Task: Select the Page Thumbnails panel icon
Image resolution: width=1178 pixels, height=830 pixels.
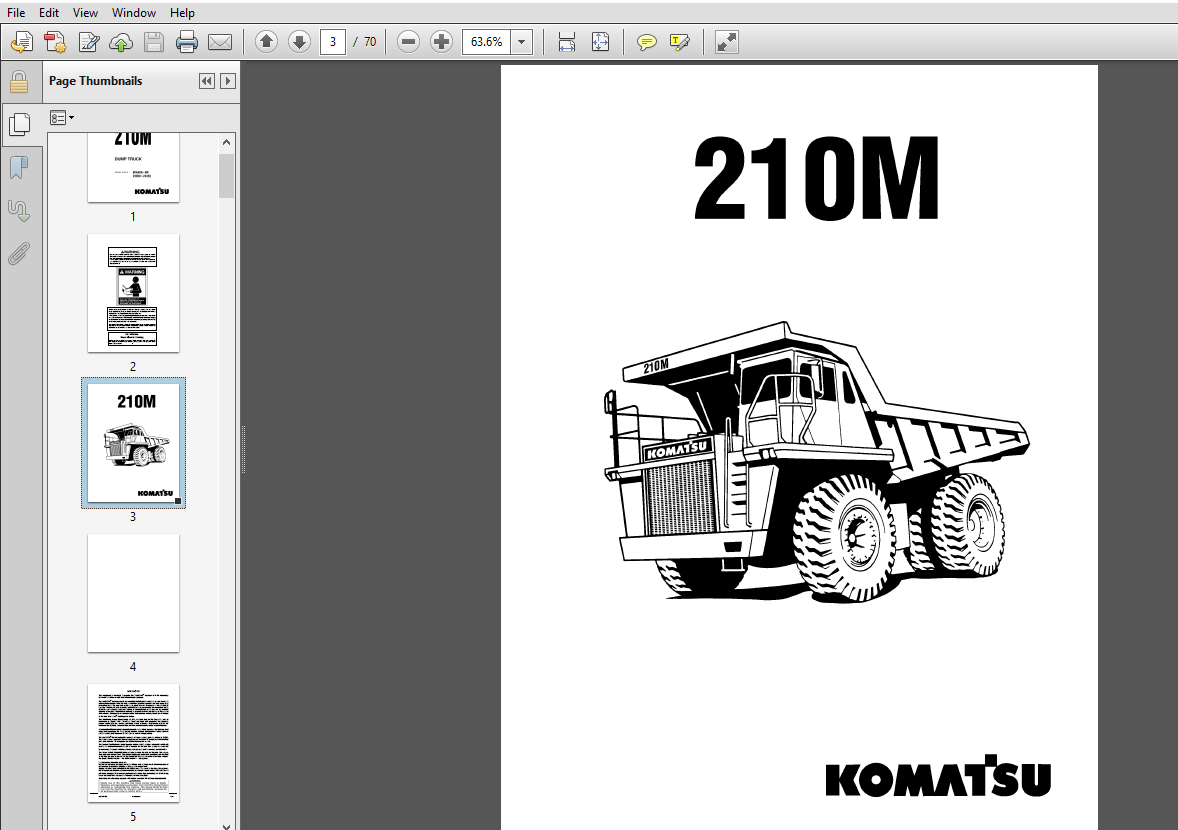Action: pos(20,124)
